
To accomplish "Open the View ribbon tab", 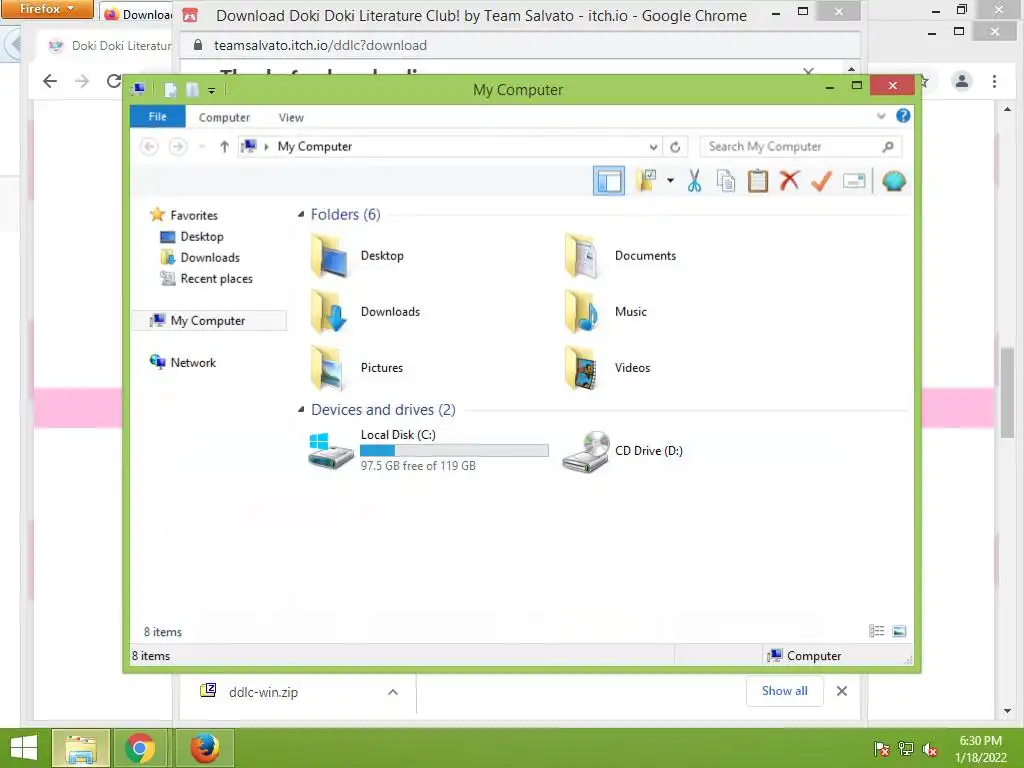I will click(x=291, y=118).
